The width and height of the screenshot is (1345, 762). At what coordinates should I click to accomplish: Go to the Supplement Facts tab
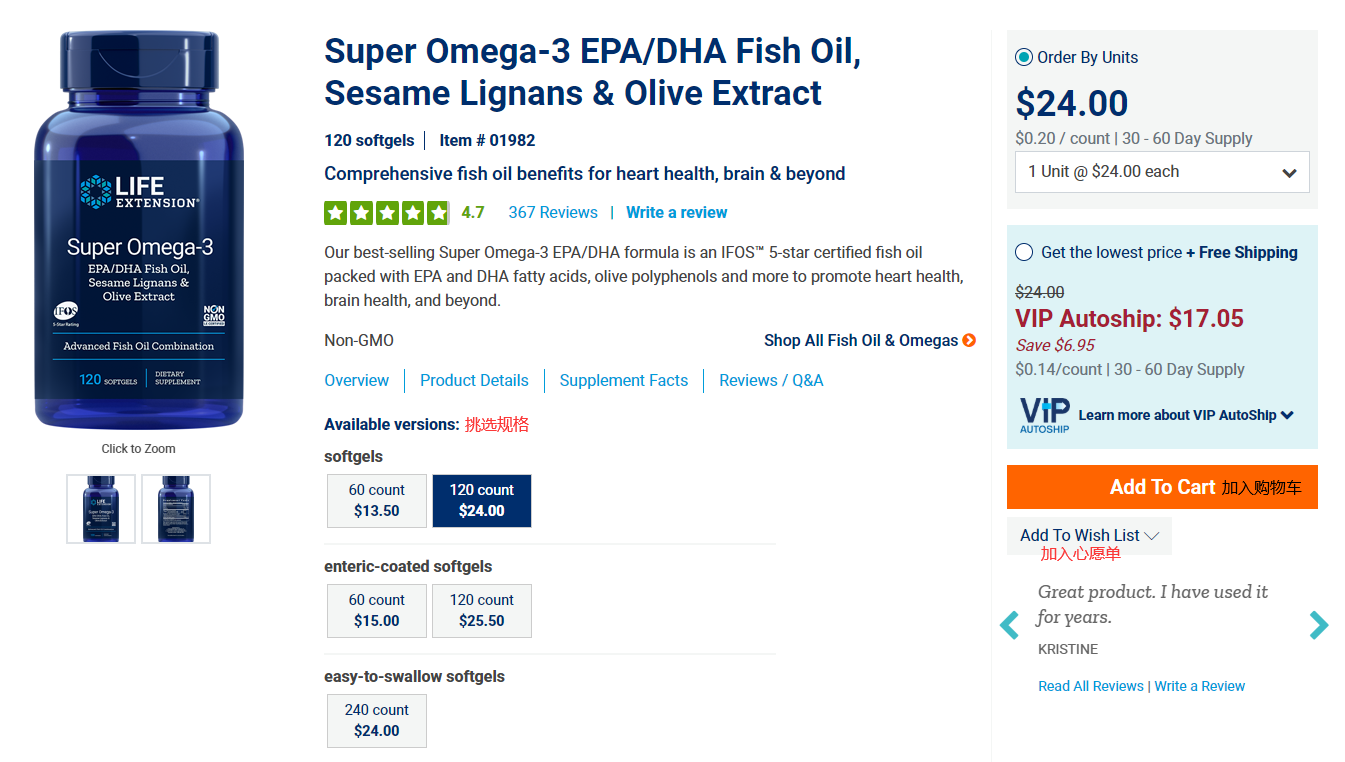[624, 381]
